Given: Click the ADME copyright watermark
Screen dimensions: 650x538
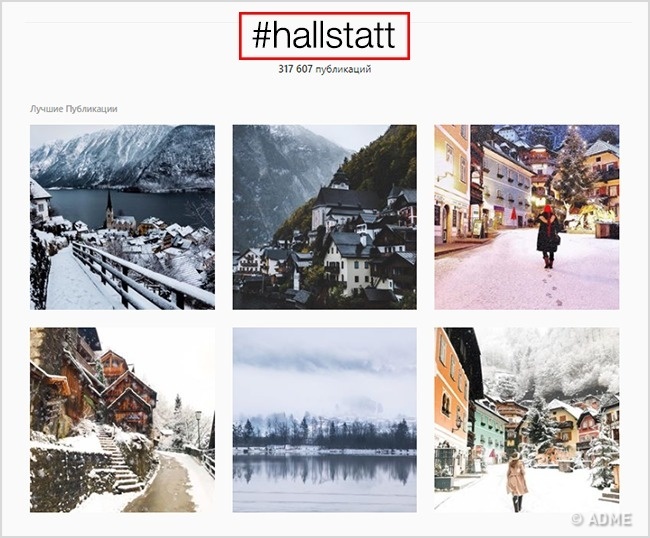Looking at the screenshot, I should 601,520.
